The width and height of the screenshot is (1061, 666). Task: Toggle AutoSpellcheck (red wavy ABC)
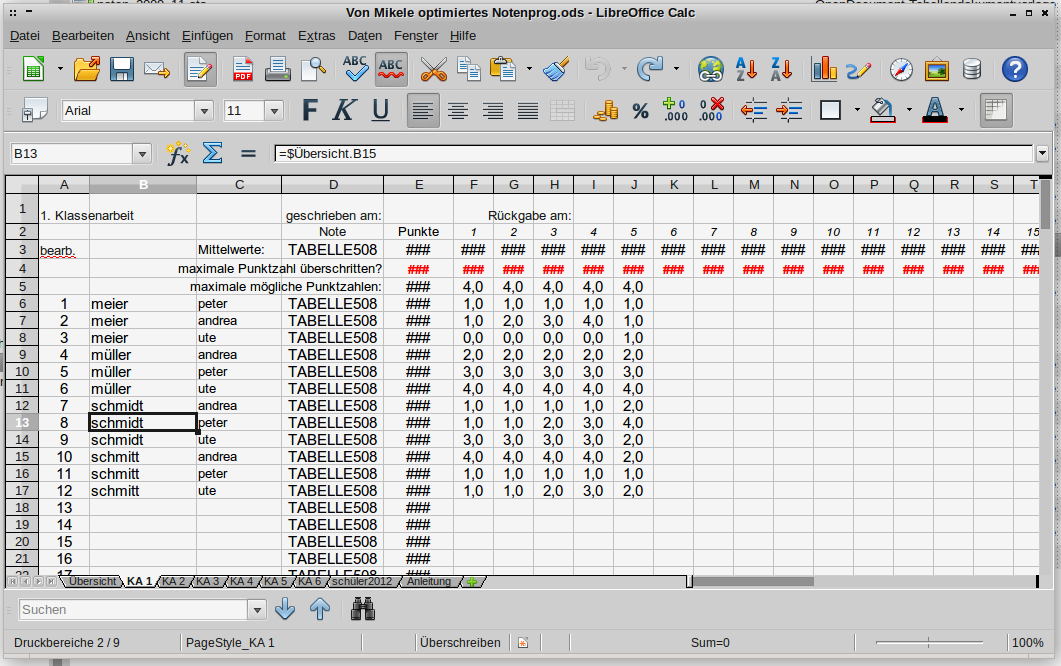click(390, 69)
